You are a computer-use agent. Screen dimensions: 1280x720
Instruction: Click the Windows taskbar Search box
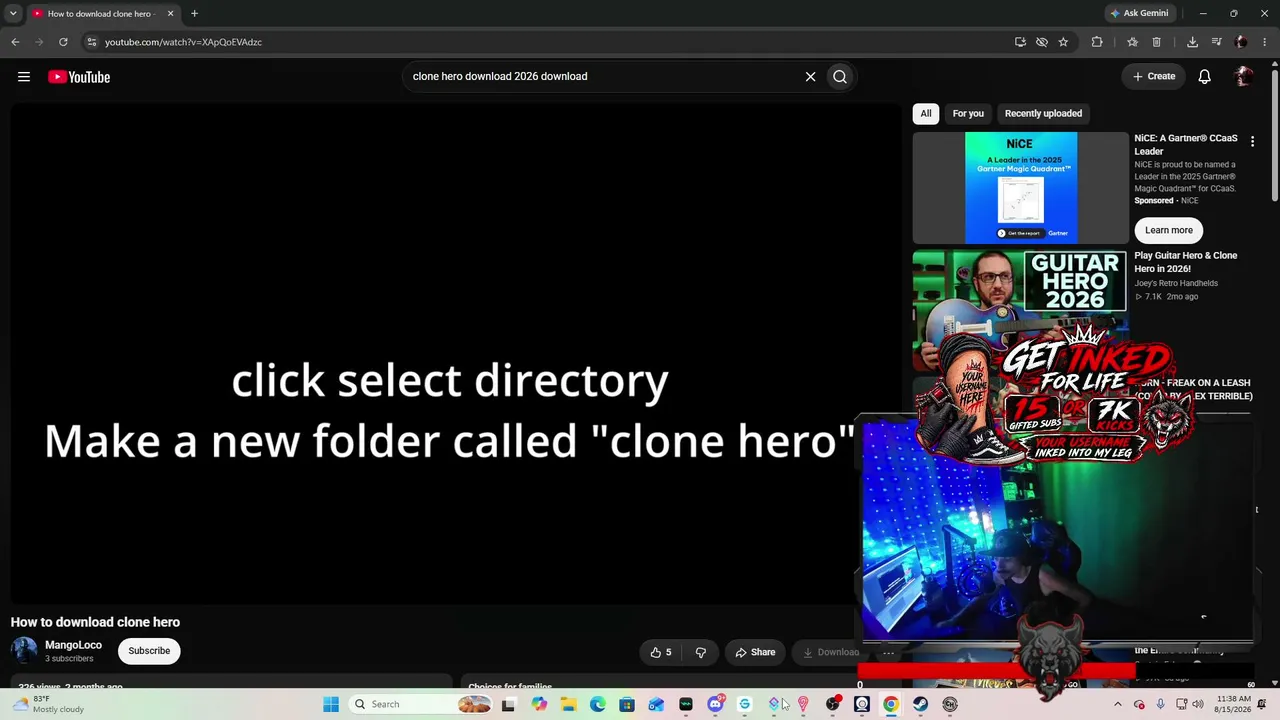tap(422, 704)
